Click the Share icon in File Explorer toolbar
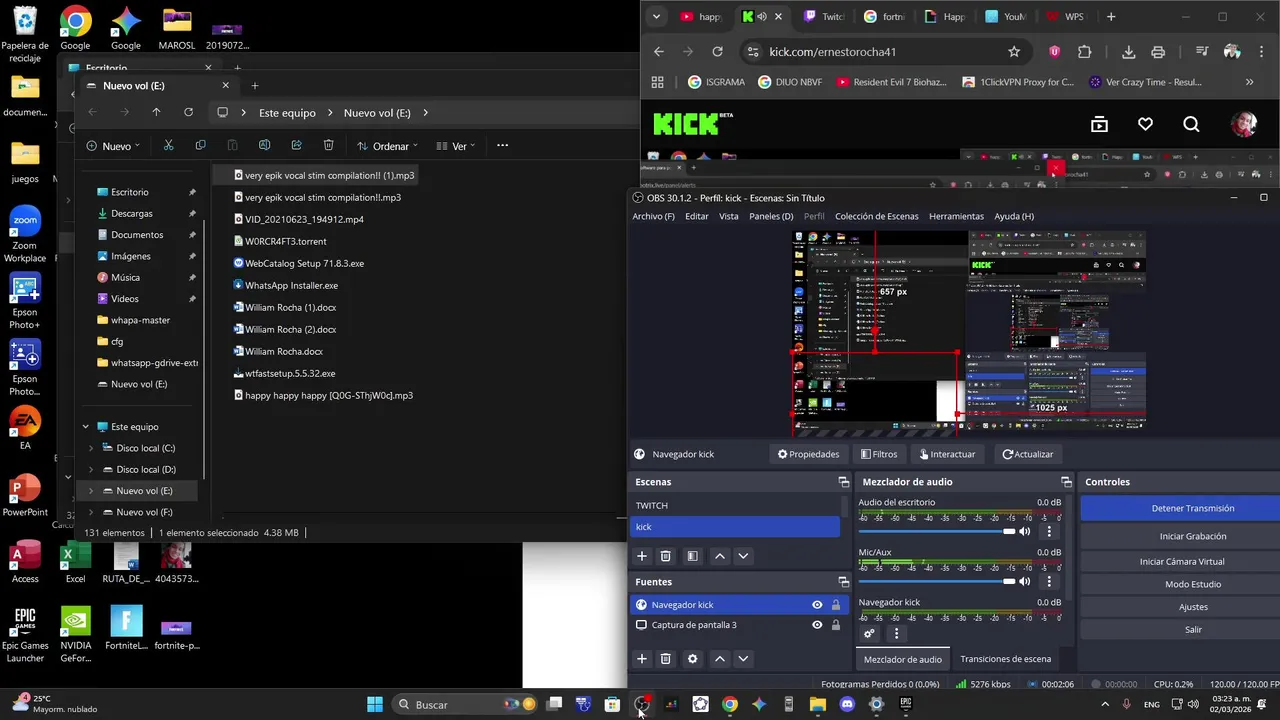Viewport: 1280px width, 720px height. point(296,145)
